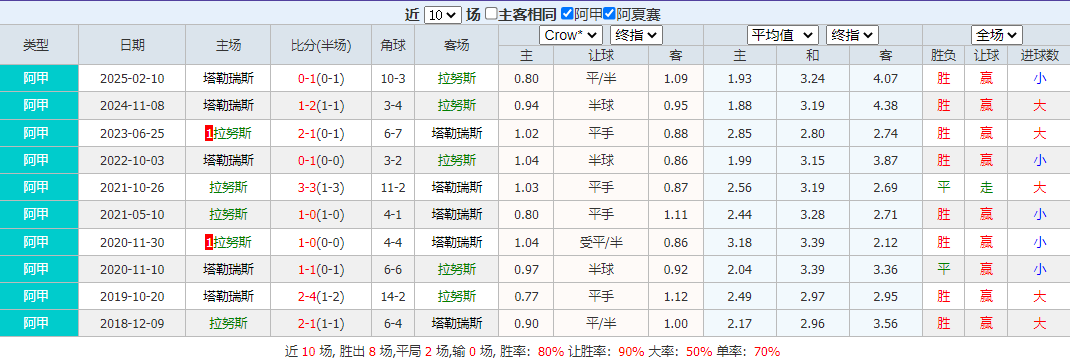Click the 客场 column header

tap(457, 46)
